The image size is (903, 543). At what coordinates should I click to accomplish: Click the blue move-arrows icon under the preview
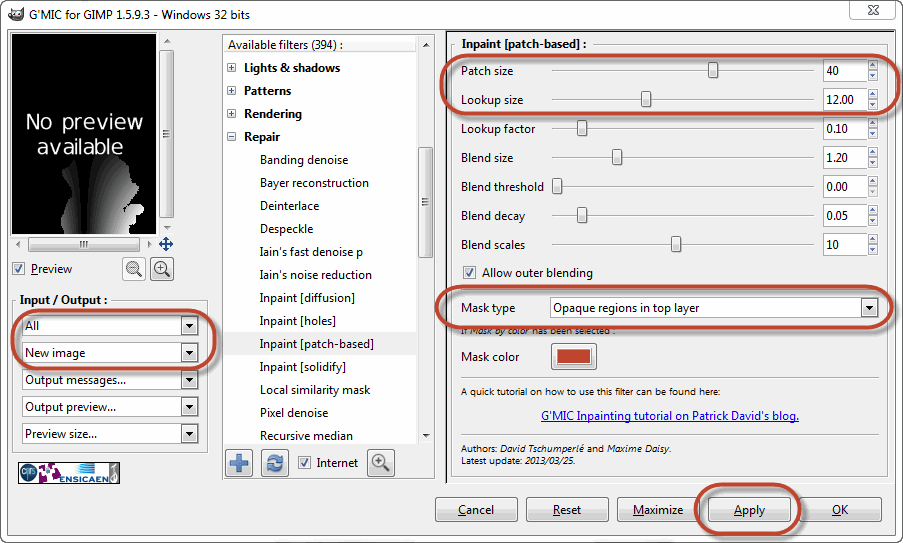coord(166,244)
